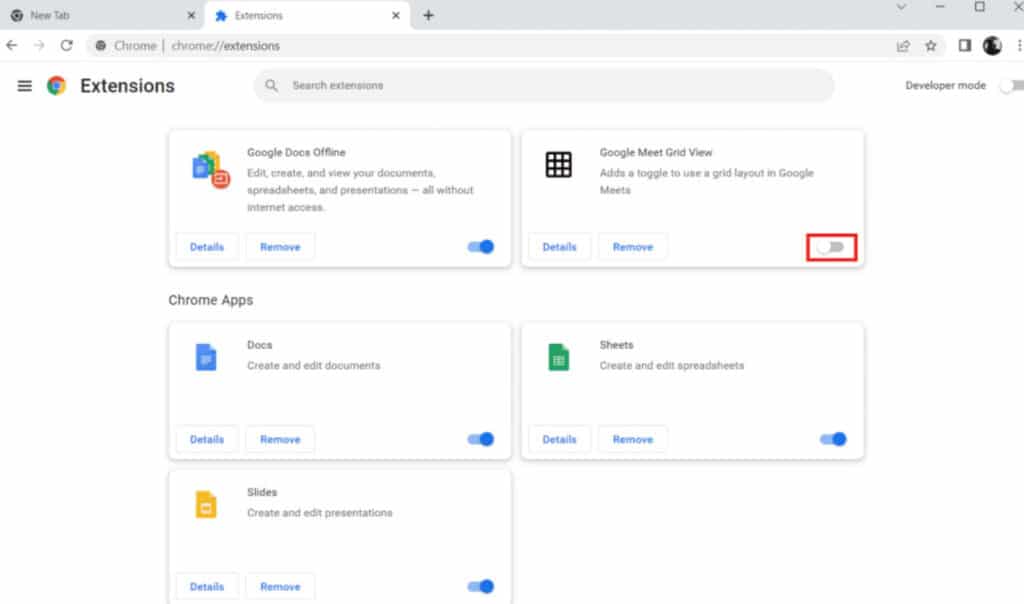This screenshot has width=1024, height=604.
Task: Turn on Developer mode switch
Action: point(1010,86)
